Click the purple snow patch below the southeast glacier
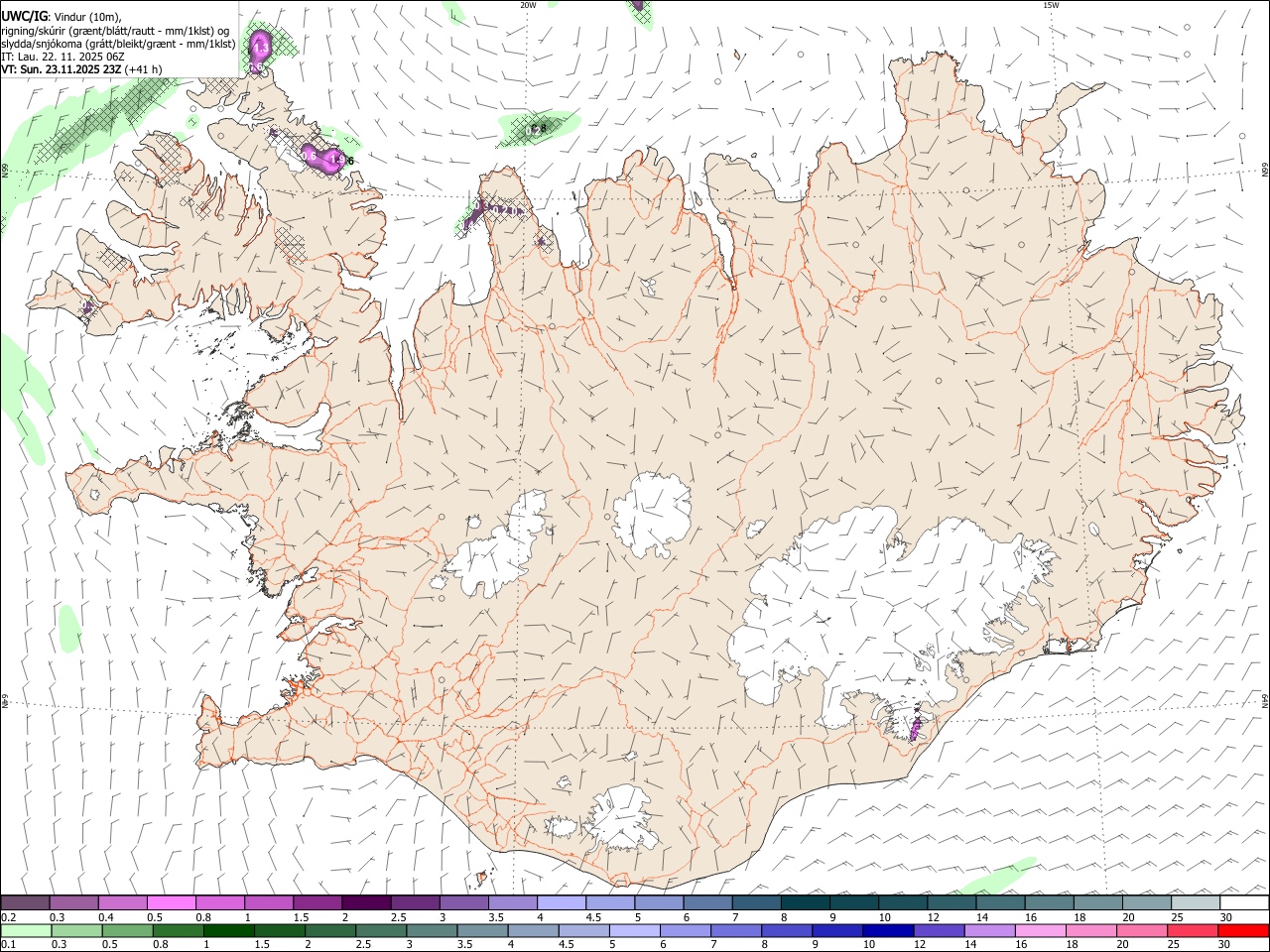 tap(915, 727)
